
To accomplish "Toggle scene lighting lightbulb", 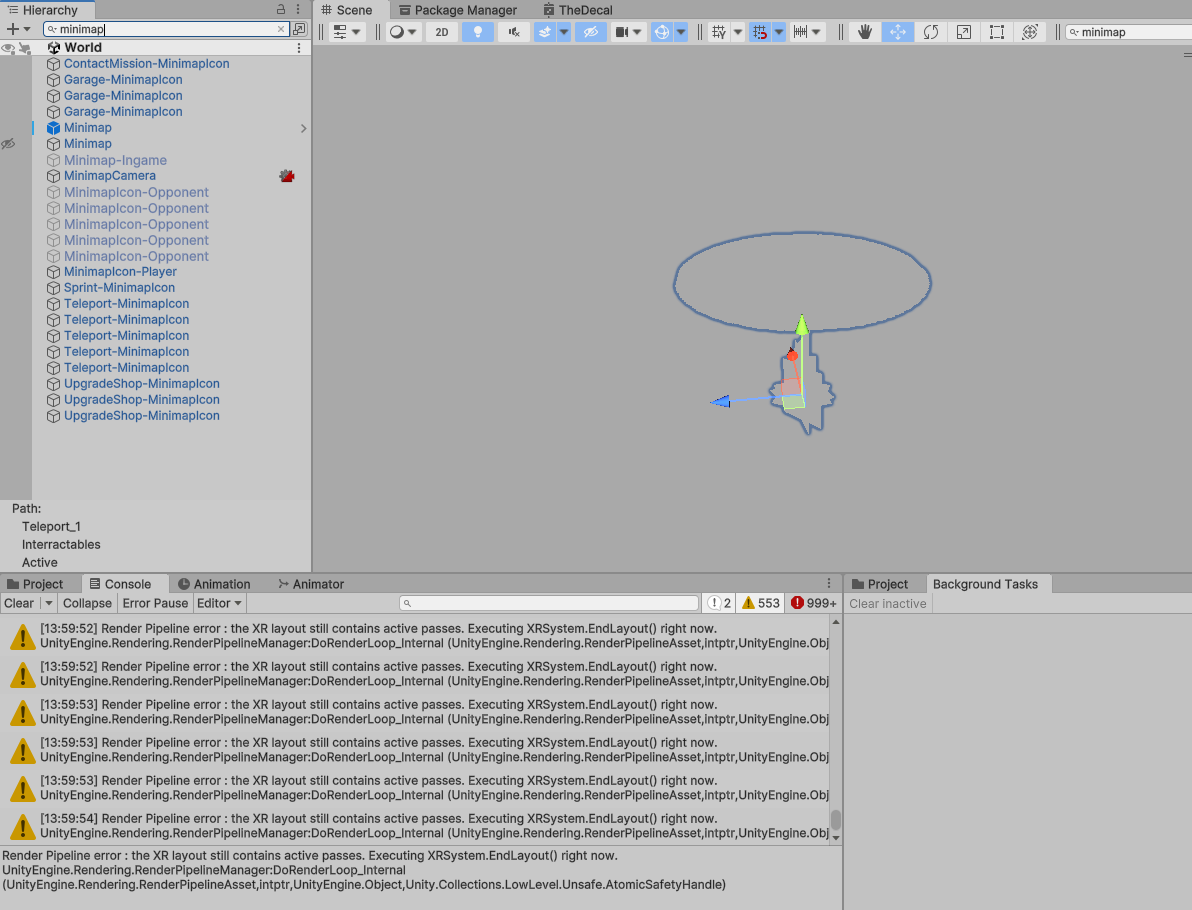I will (477, 31).
